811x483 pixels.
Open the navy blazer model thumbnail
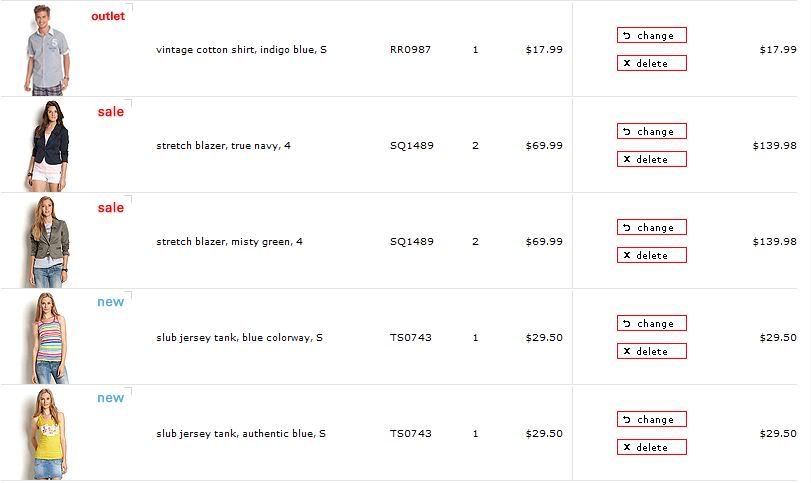point(48,146)
